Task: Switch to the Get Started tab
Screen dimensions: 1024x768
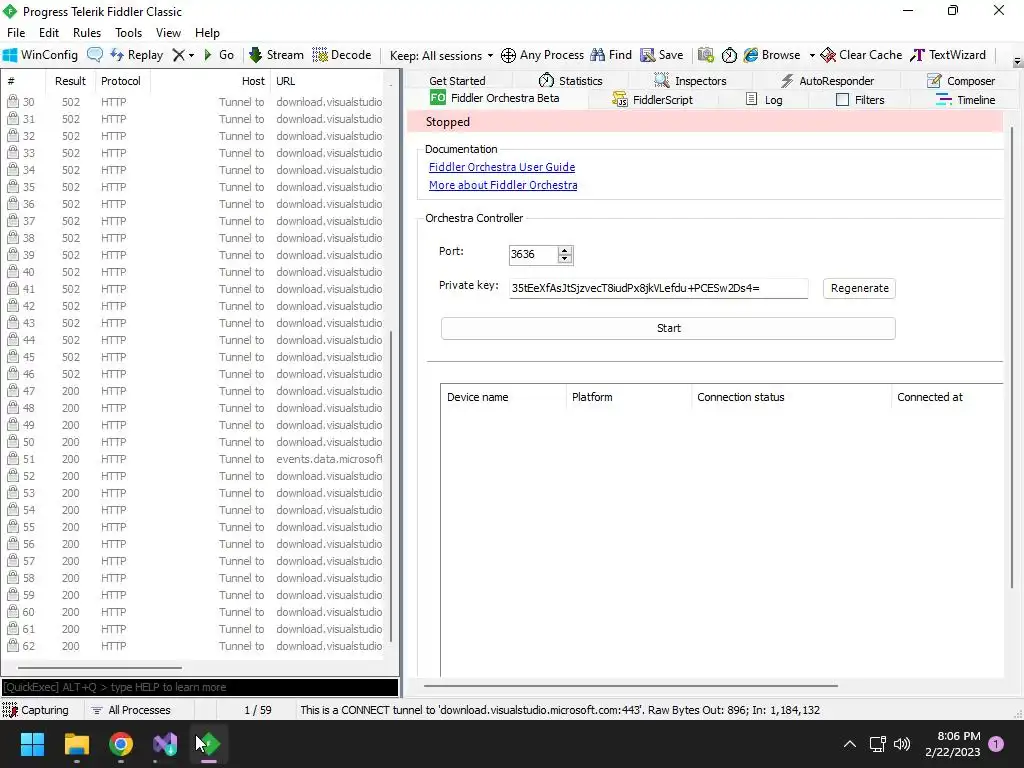Action: [457, 81]
